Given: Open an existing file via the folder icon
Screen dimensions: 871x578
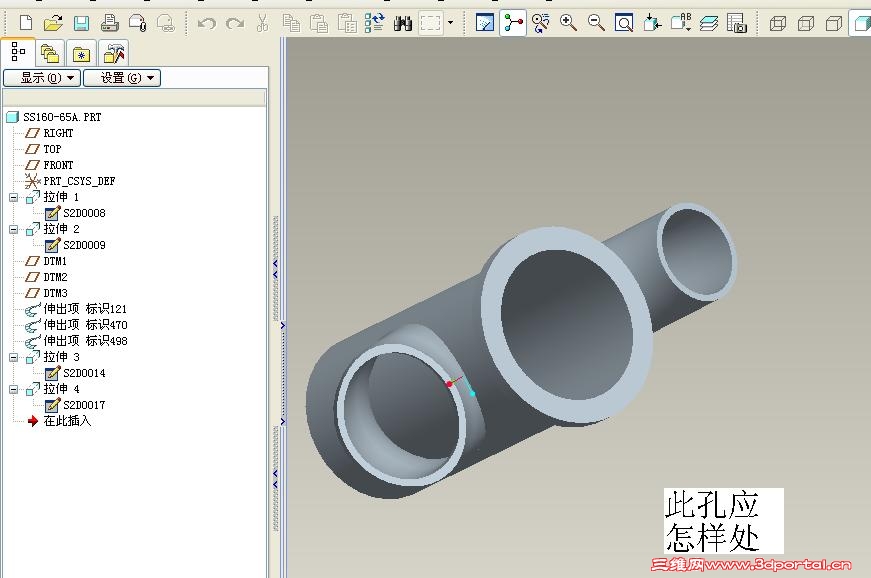Looking at the screenshot, I should [x=53, y=23].
